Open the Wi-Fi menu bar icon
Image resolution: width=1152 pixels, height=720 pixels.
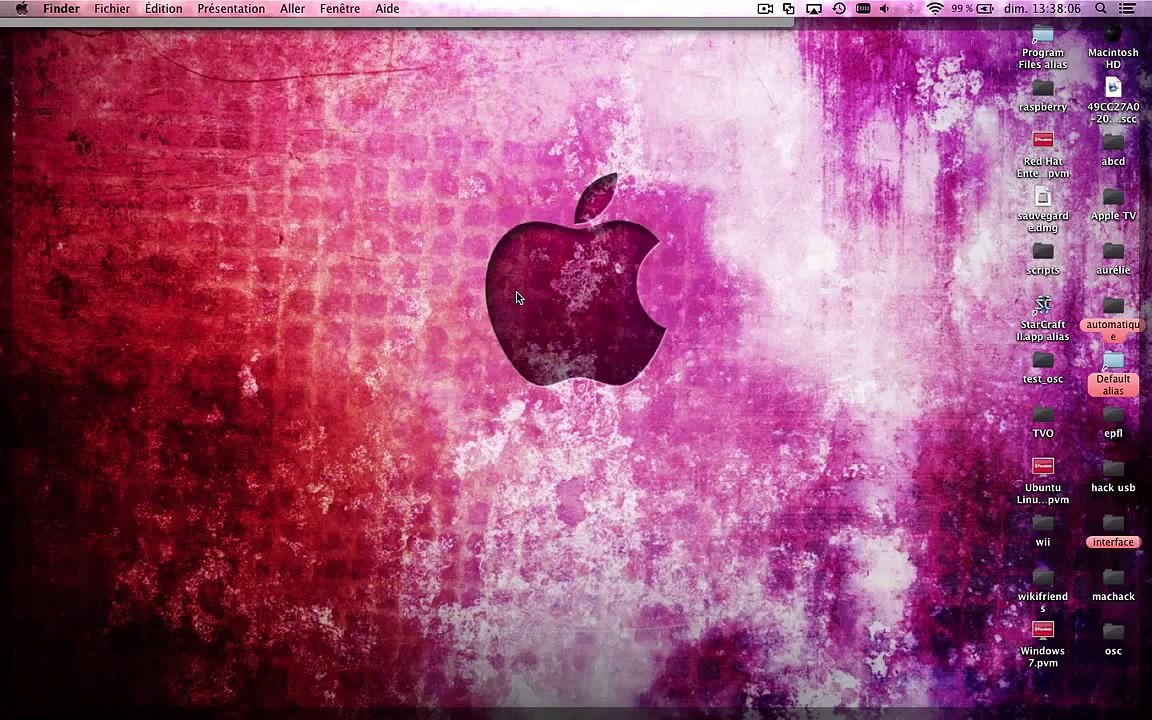(x=935, y=9)
